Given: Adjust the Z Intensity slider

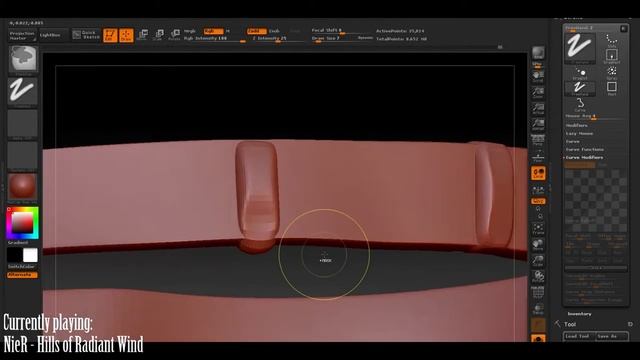Looking at the screenshot, I should (278, 39).
